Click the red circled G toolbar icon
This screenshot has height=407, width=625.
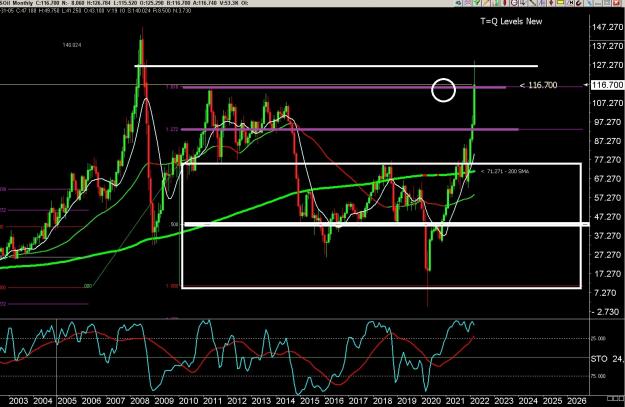514,3
